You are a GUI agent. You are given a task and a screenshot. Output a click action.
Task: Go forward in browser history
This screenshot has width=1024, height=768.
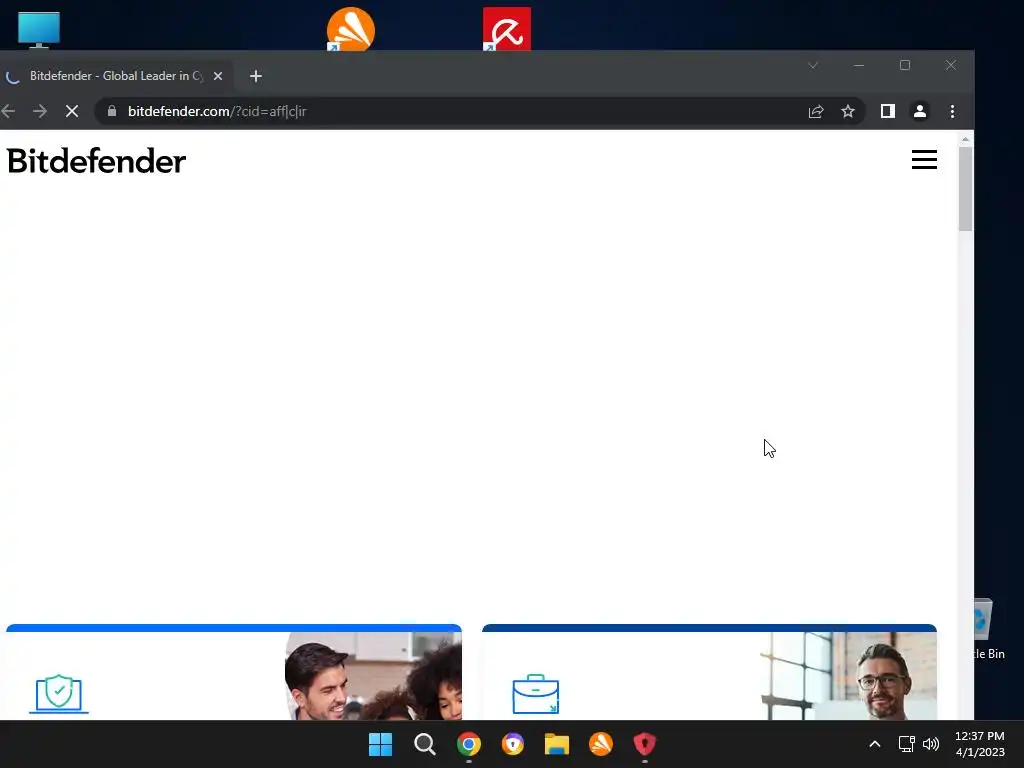pyautogui.click(x=40, y=112)
